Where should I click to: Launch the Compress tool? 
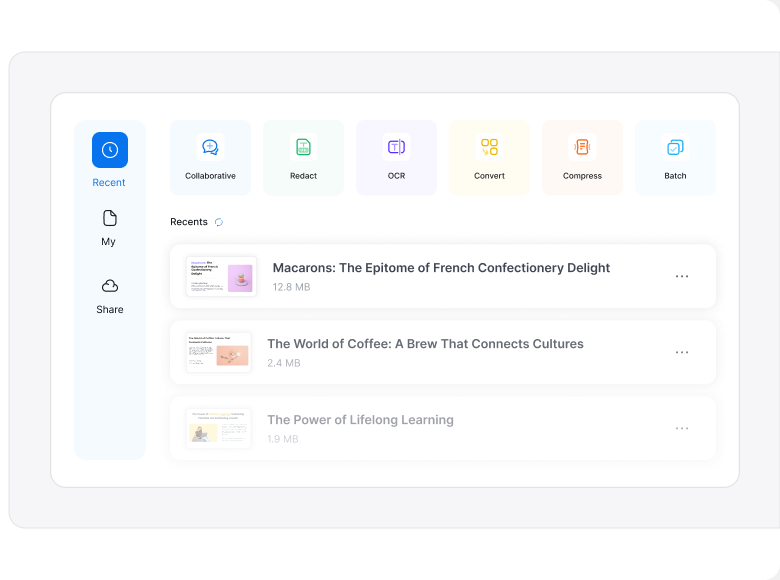pyautogui.click(x=583, y=157)
